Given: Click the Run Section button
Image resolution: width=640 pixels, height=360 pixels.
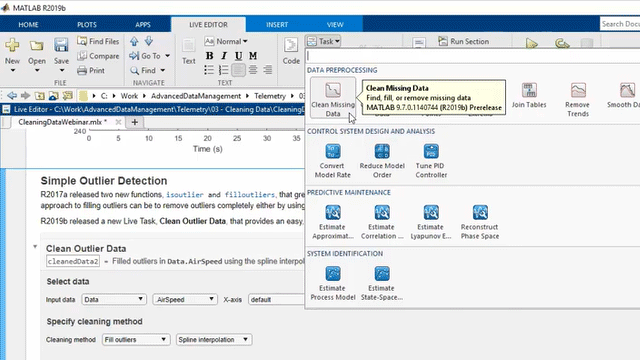Looking at the screenshot, I should pos(463,41).
